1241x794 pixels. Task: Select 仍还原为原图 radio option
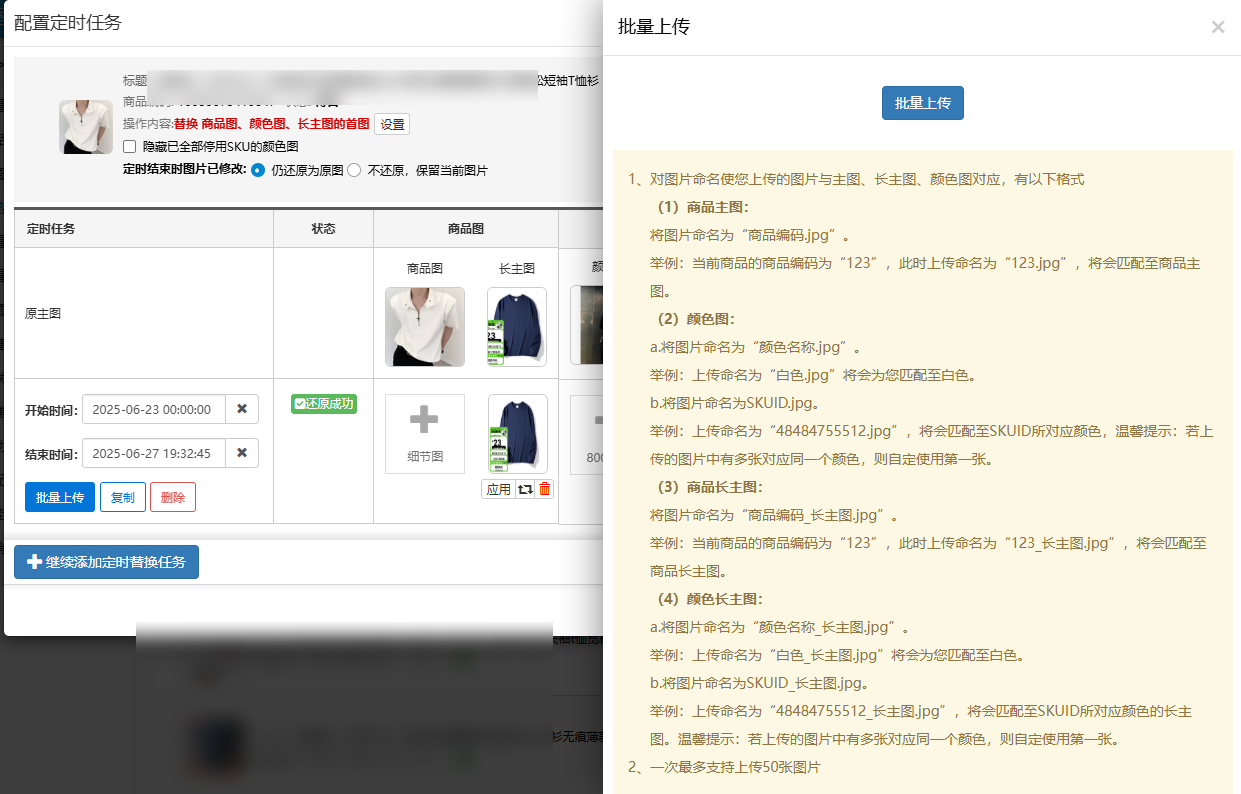tap(258, 170)
